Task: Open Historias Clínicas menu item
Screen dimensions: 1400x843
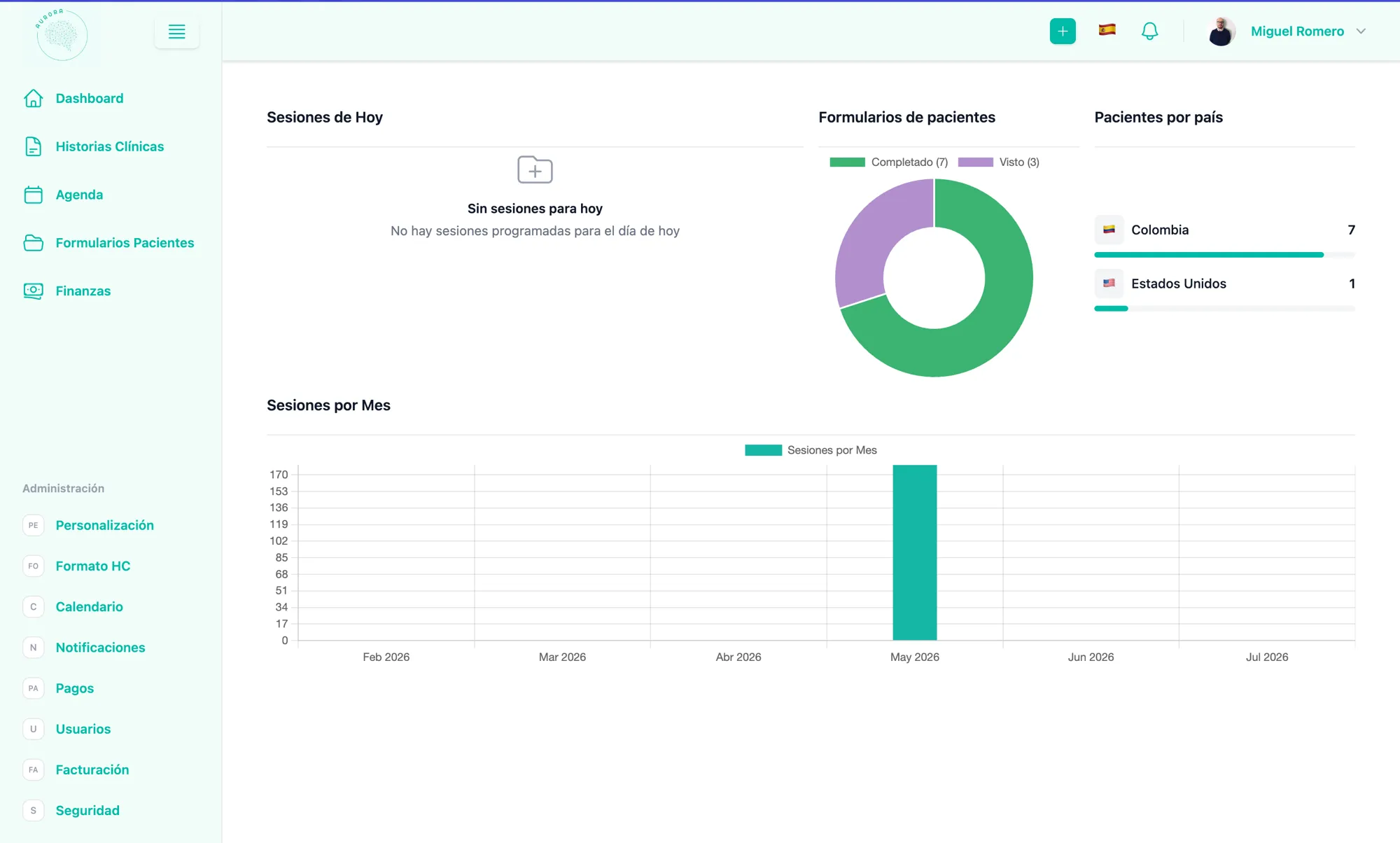Action: point(111,146)
